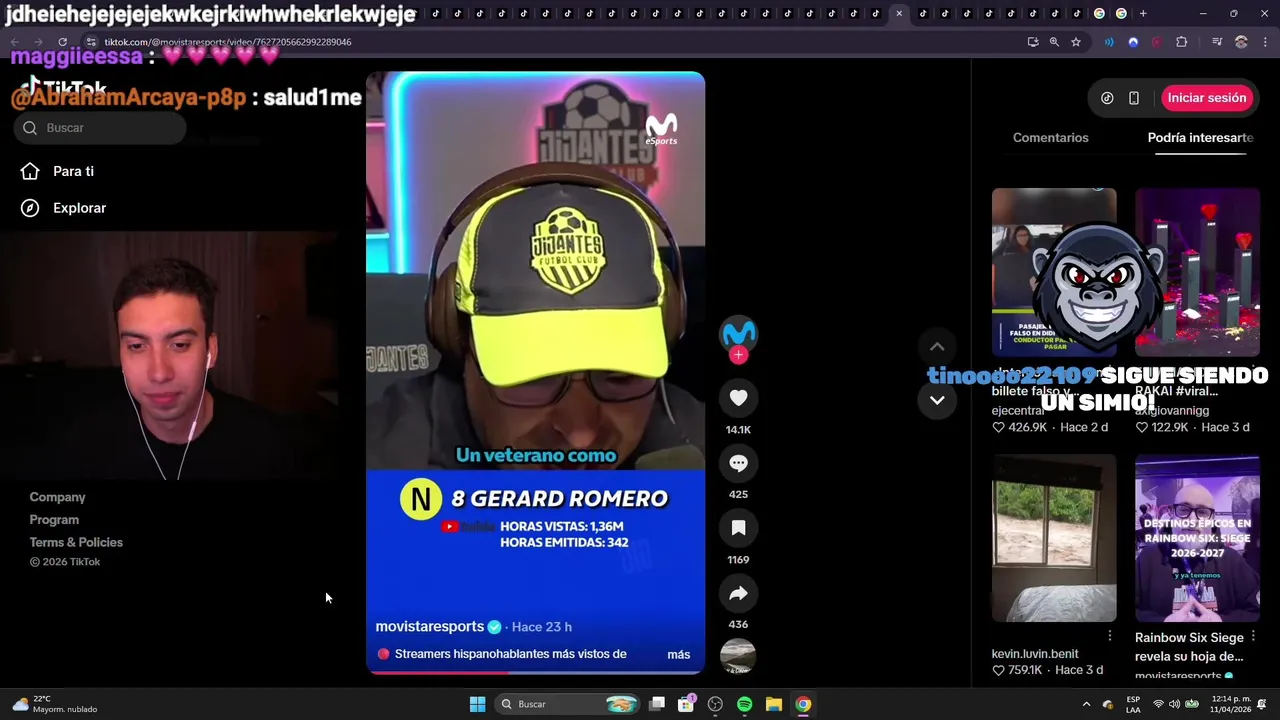Open the movistaresports profile avatar beside the video
The image size is (1280, 720).
click(x=739, y=332)
